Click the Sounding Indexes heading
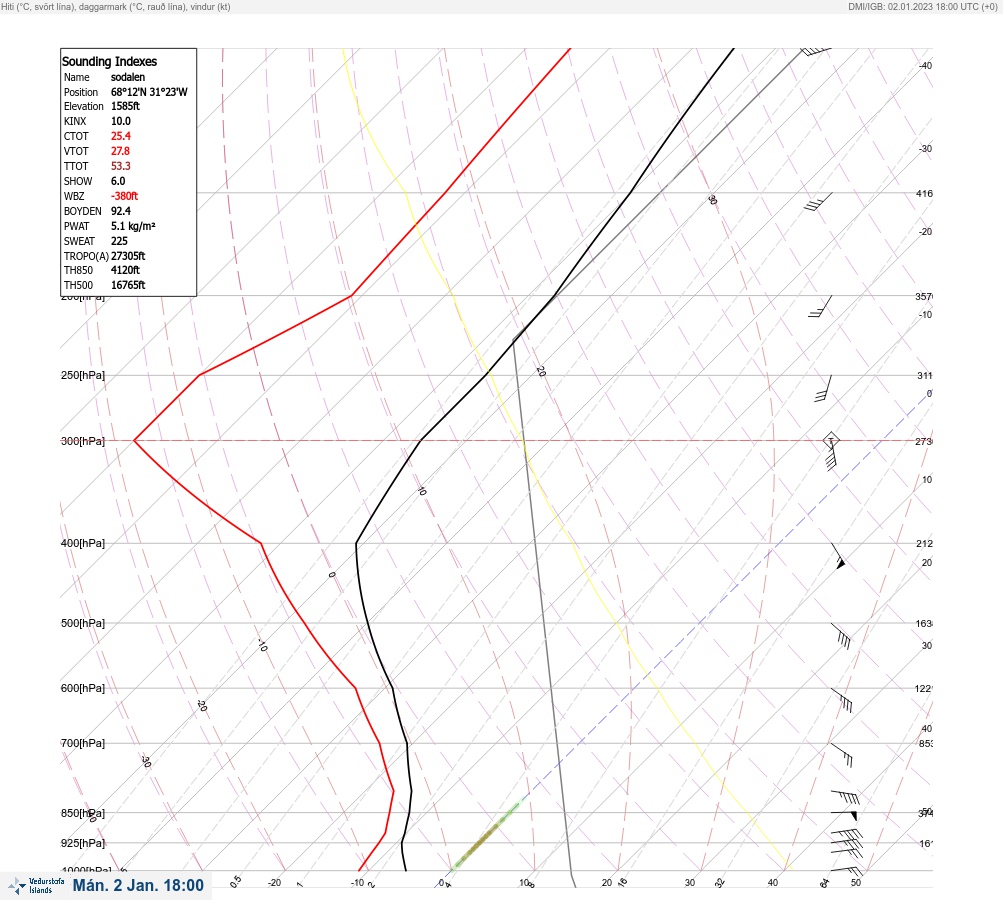Image resolution: width=1003 pixels, height=900 pixels. [x=109, y=61]
